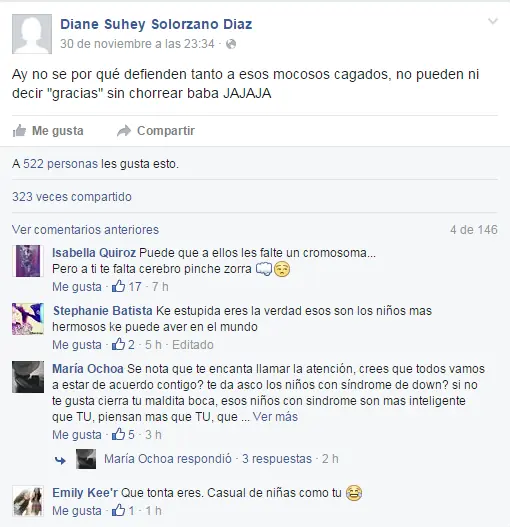The image size is (510, 527).
Task: Open the post options chevron menu
Action: tap(493, 22)
